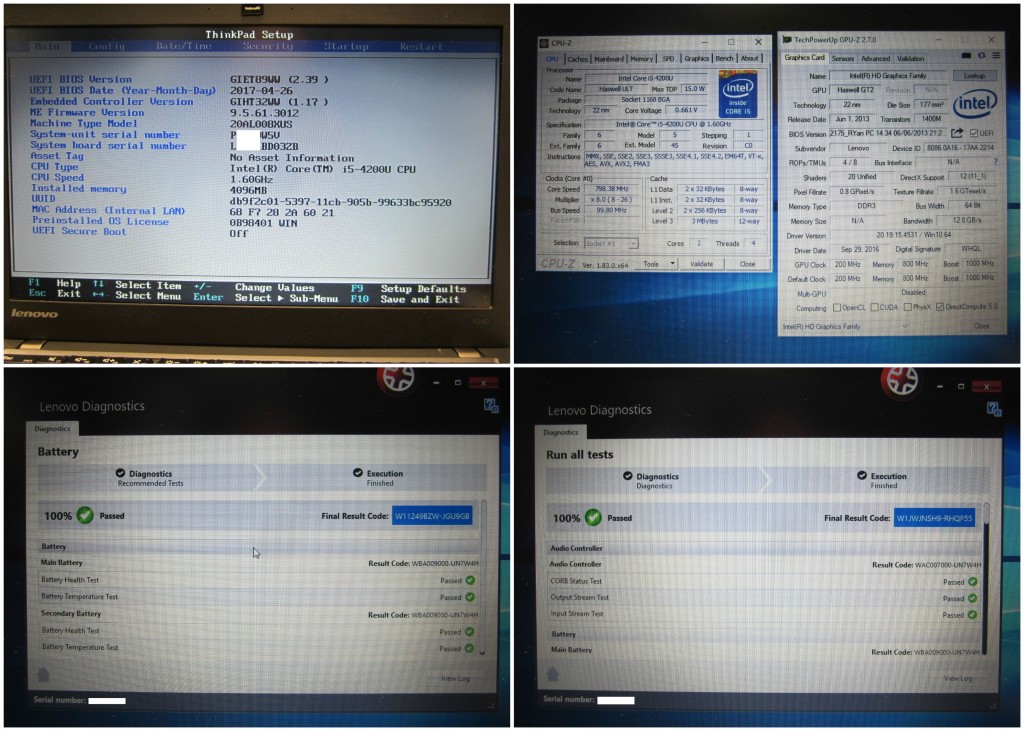This screenshot has width=1024, height=731.
Task: Click View Log in the Run all tests window
Action: click(958, 678)
